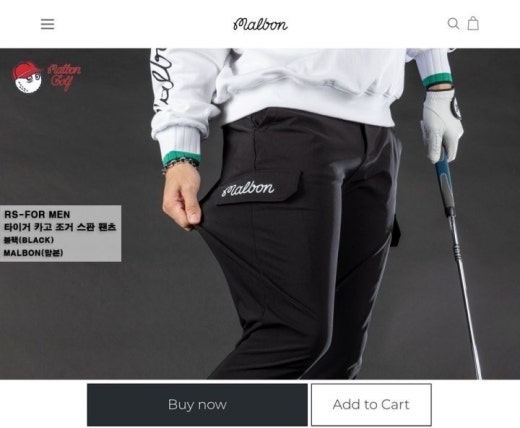Image resolution: width=520 pixels, height=428 pixels.
Task: Click the RS-FOR MEN label text
Action: coord(37,214)
